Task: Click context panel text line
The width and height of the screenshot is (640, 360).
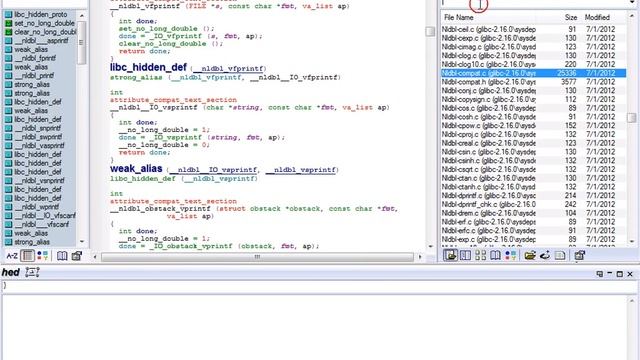Action: coord(318,286)
